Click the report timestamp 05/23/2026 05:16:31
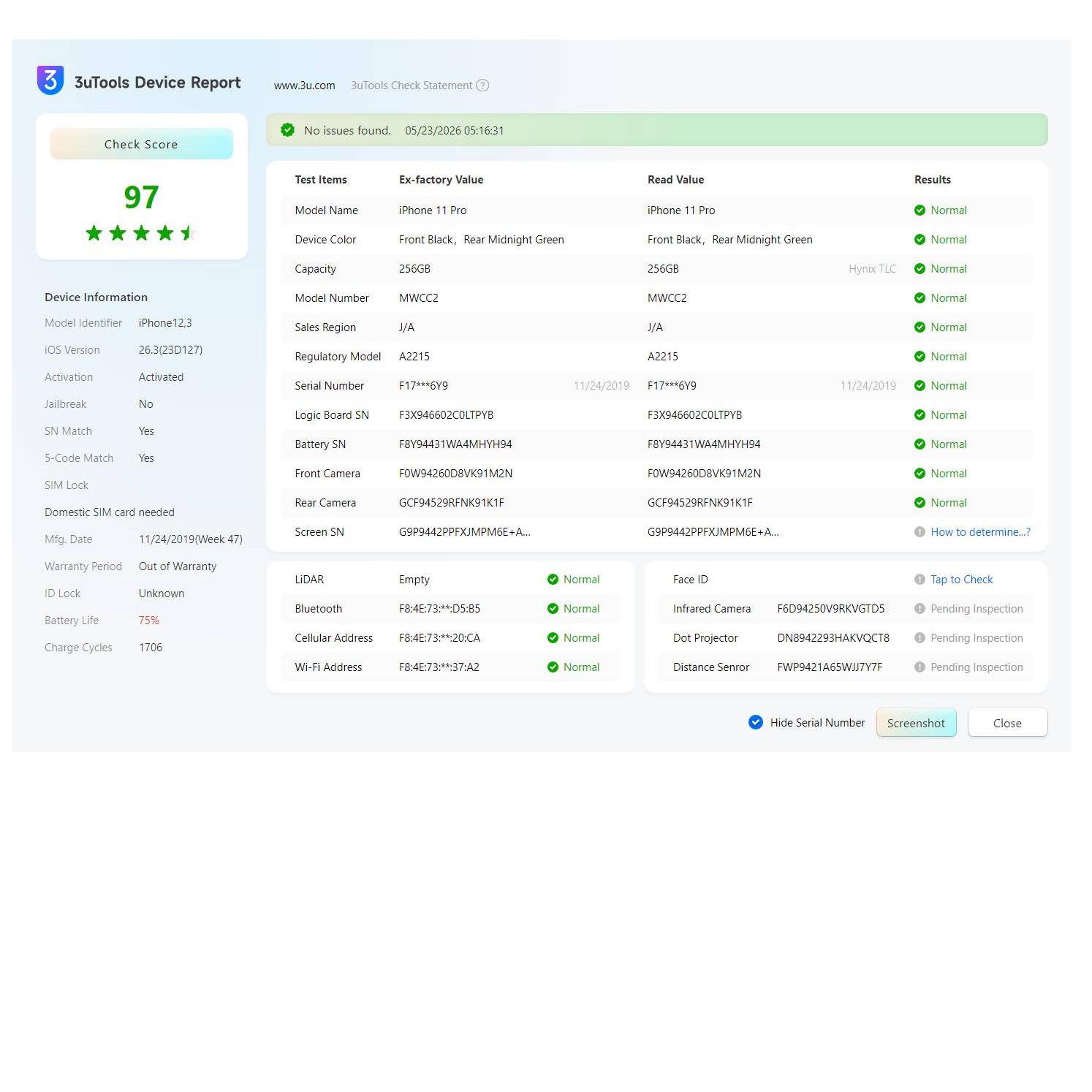 (454, 131)
